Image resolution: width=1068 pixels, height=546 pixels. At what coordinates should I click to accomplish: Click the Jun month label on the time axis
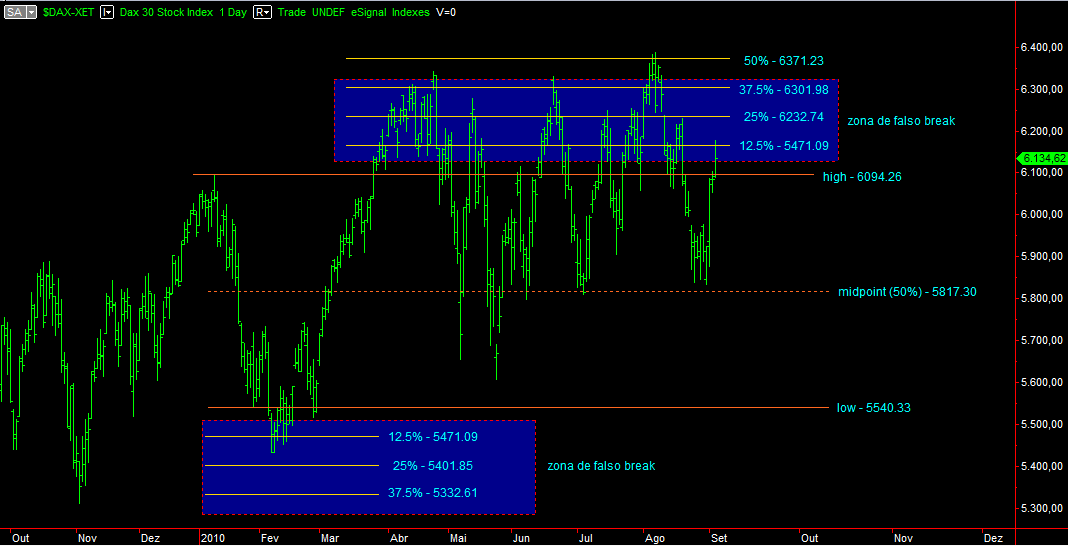(521, 539)
